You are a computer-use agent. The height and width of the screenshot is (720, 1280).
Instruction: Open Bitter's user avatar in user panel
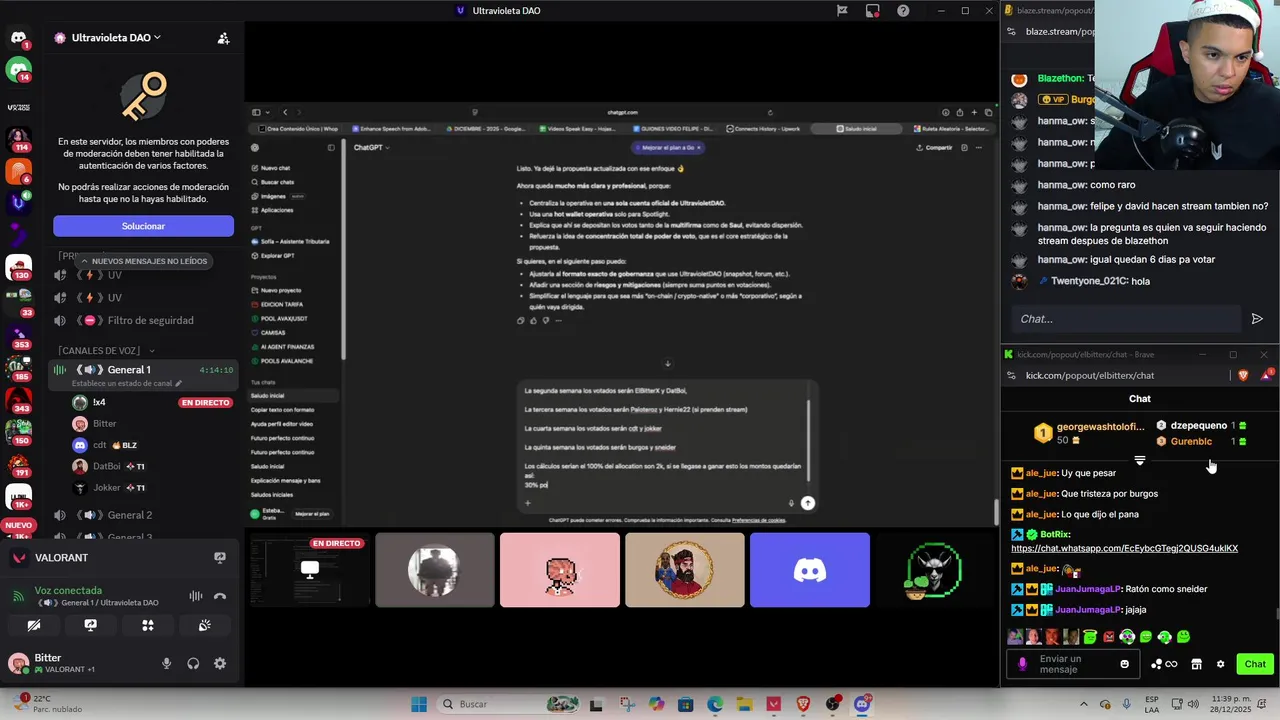18,662
